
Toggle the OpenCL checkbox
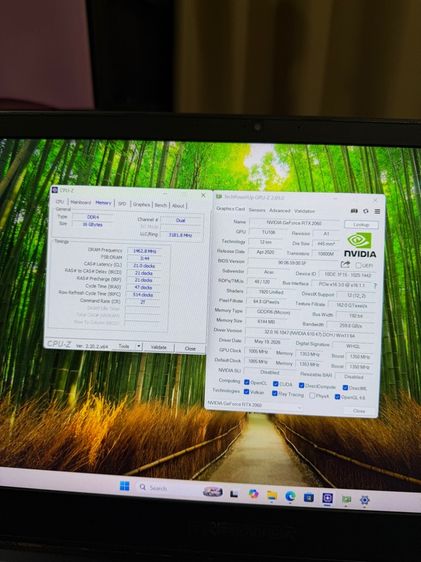(x=247, y=382)
